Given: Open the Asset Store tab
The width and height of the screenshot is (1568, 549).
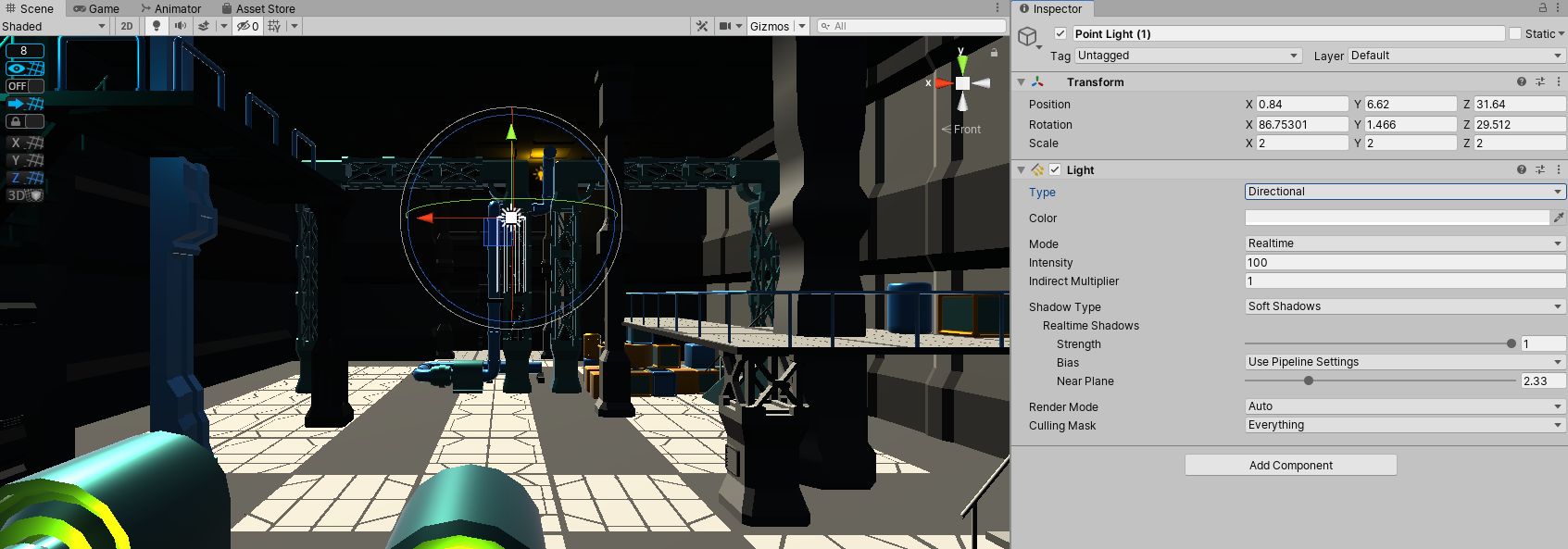Looking at the screenshot, I should point(258,8).
